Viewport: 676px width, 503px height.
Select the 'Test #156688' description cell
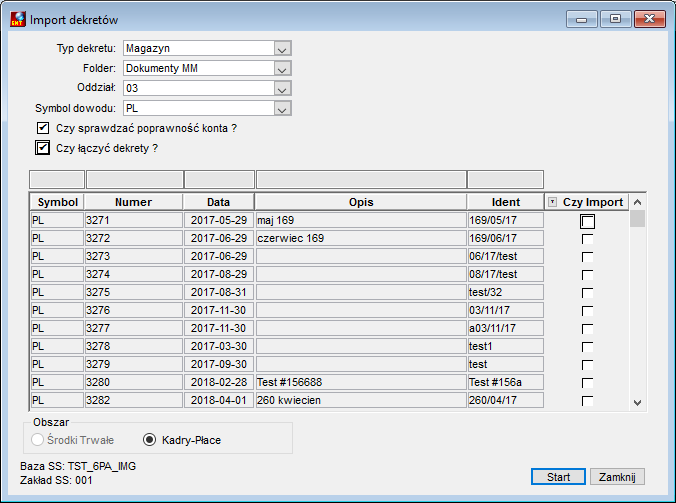[x=361, y=382]
